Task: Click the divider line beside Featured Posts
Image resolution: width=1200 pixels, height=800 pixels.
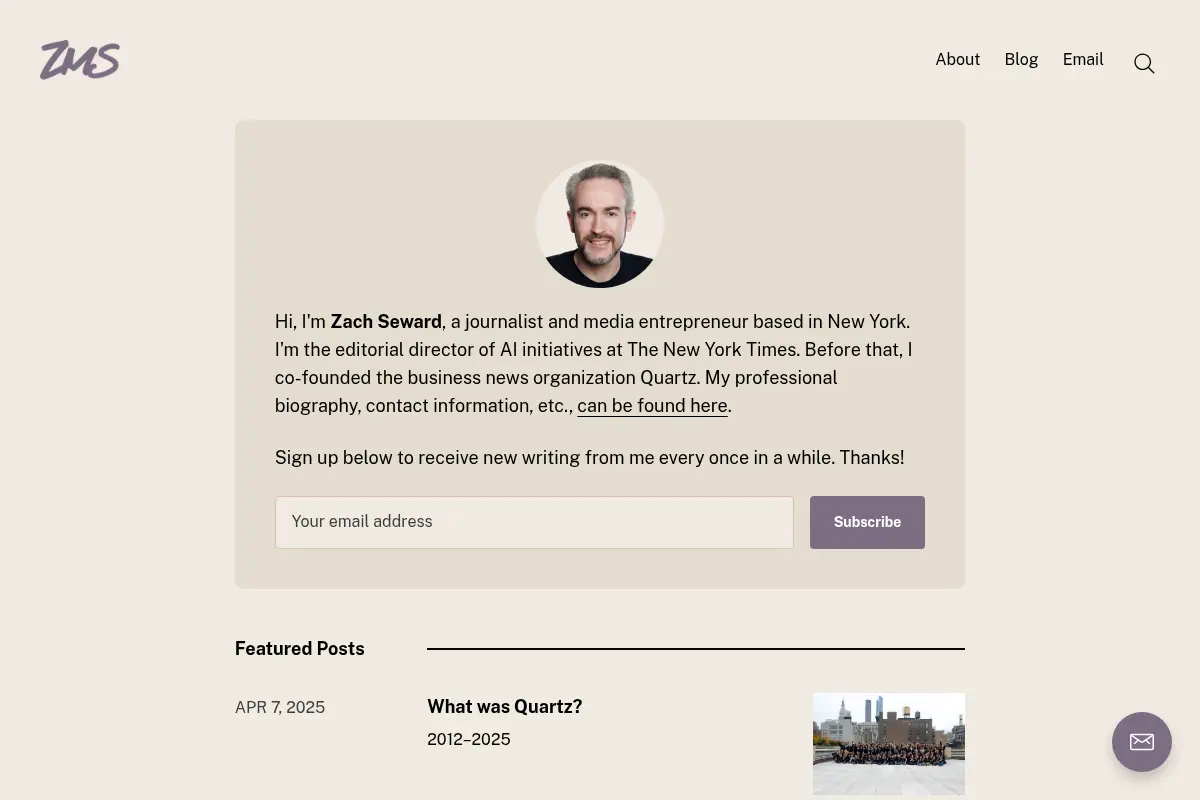Action: 696,649
